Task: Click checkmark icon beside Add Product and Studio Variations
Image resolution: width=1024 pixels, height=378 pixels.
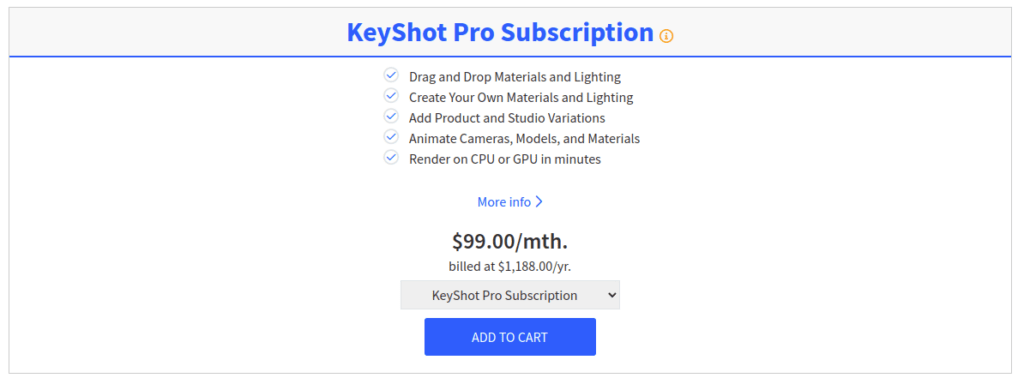Action: [x=391, y=116]
